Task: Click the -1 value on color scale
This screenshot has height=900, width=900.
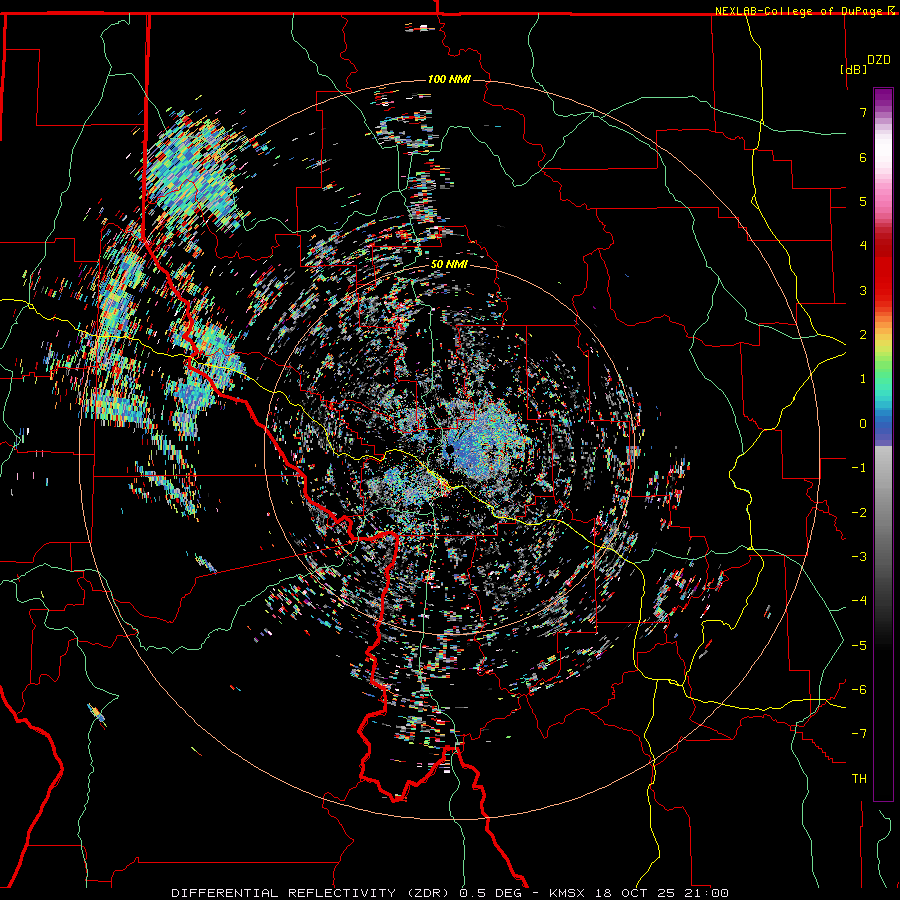Action: [859, 468]
